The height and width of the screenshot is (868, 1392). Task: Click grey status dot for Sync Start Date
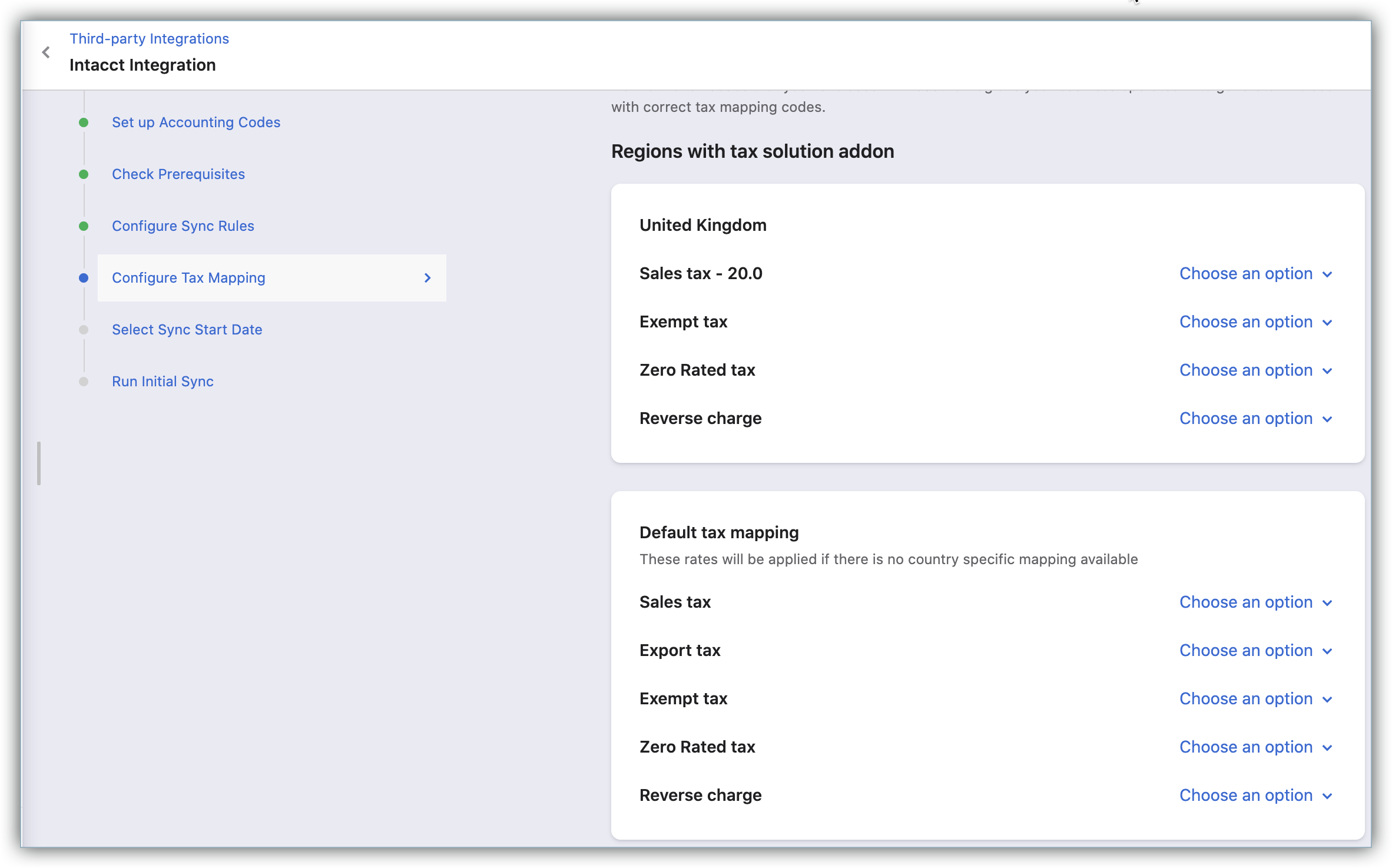84,330
